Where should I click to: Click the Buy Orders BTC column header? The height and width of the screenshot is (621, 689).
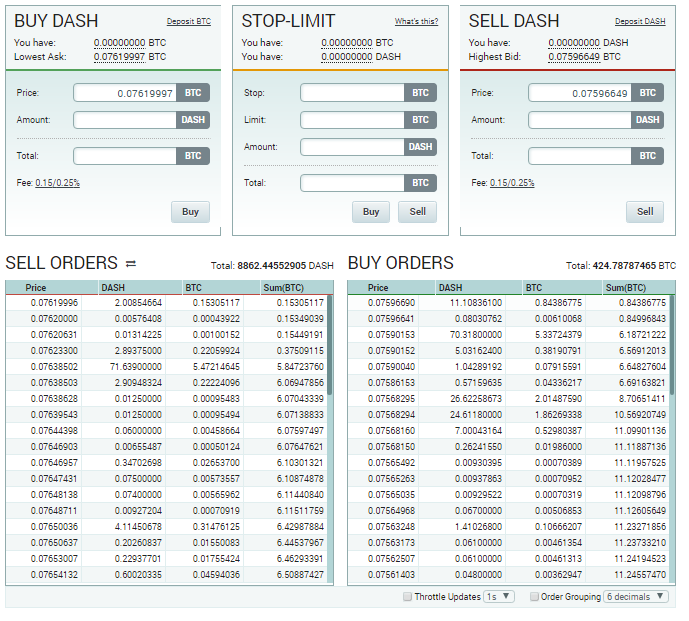click(562, 287)
